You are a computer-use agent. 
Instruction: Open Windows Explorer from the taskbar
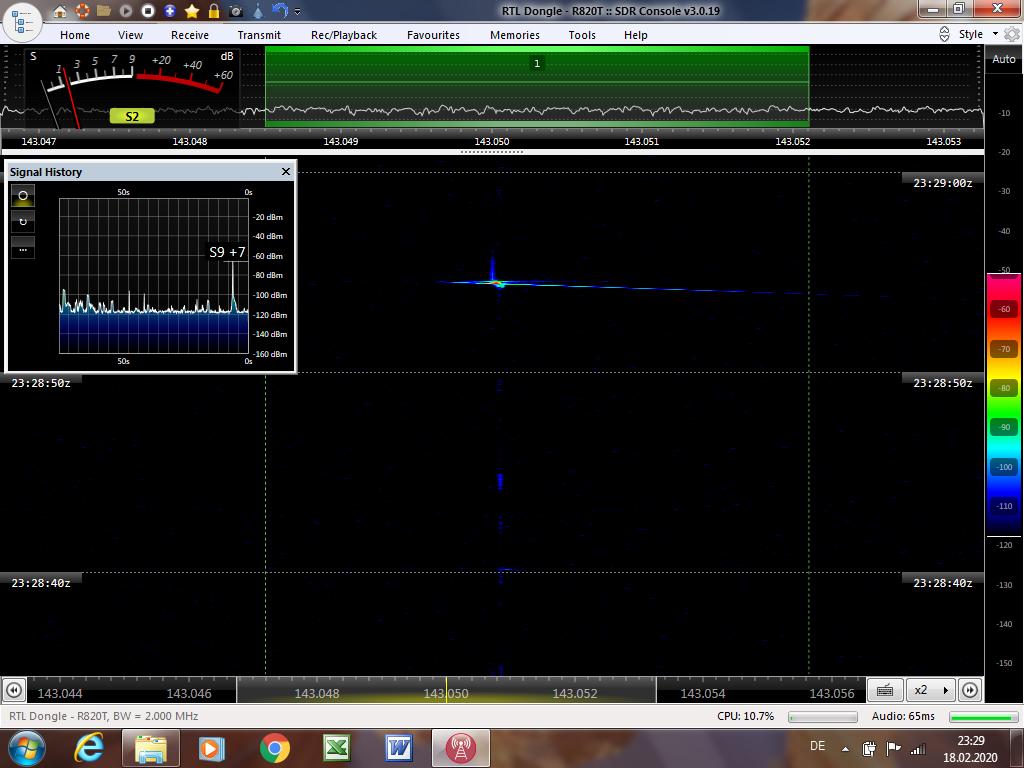pyautogui.click(x=150, y=748)
